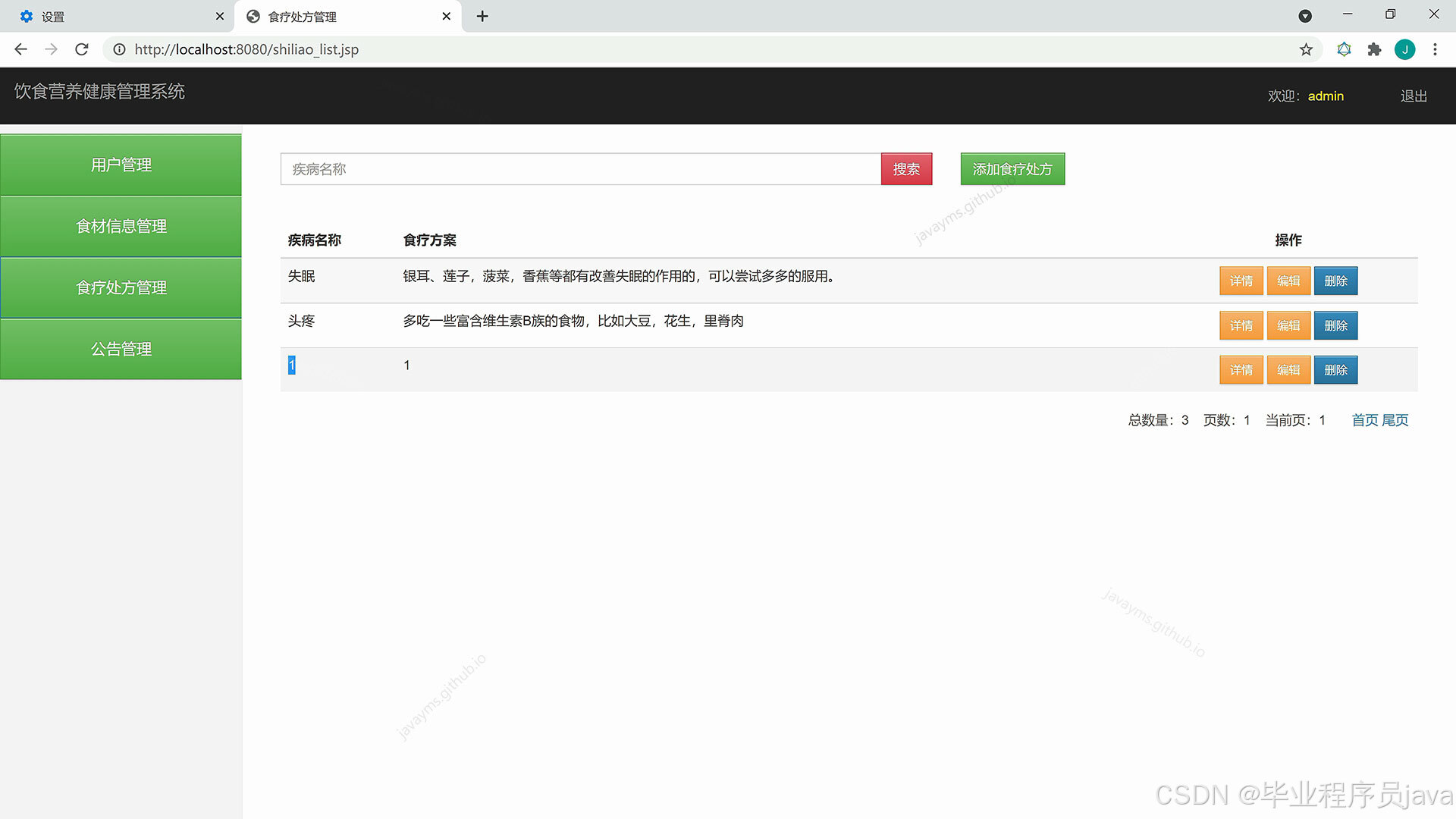Image resolution: width=1456 pixels, height=819 pixels.
Task: Open the tab search dropdown arrow
Action: pyautogui.click(x=1305, y=16)
